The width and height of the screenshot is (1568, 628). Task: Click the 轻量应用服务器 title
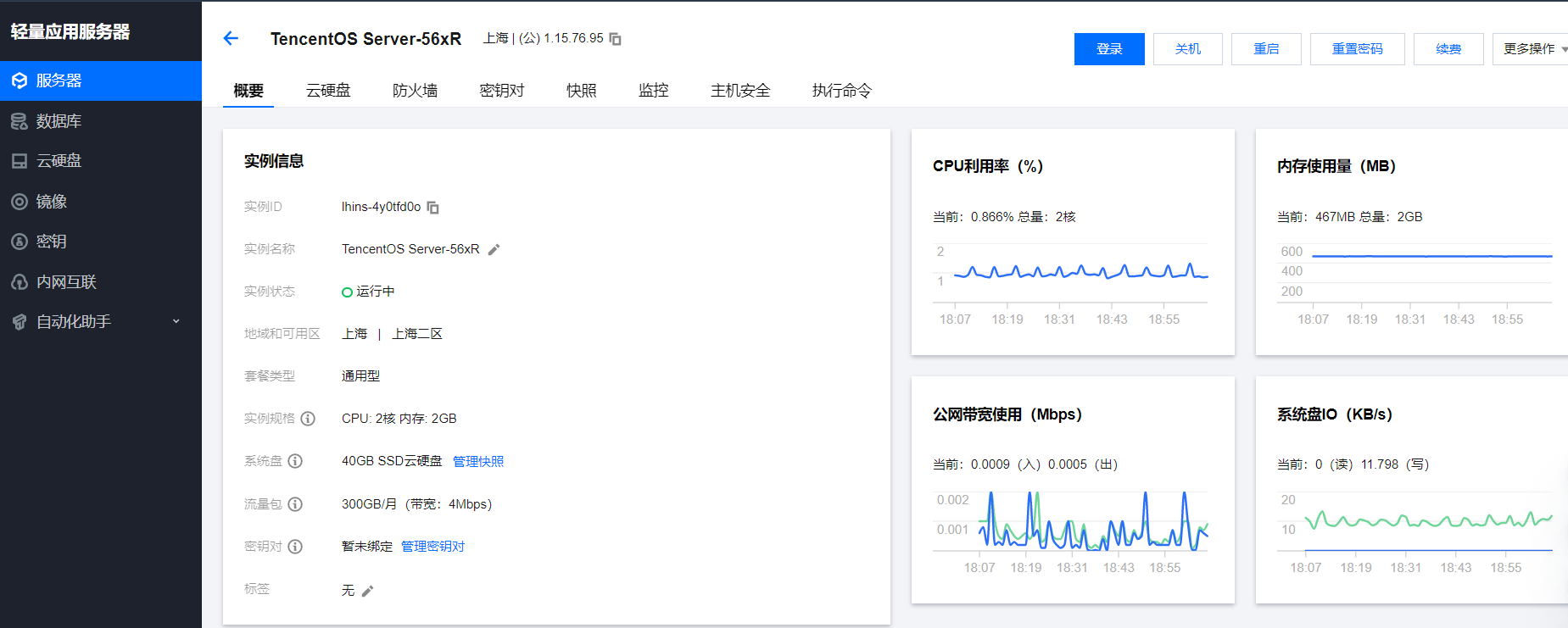[70, 31]
